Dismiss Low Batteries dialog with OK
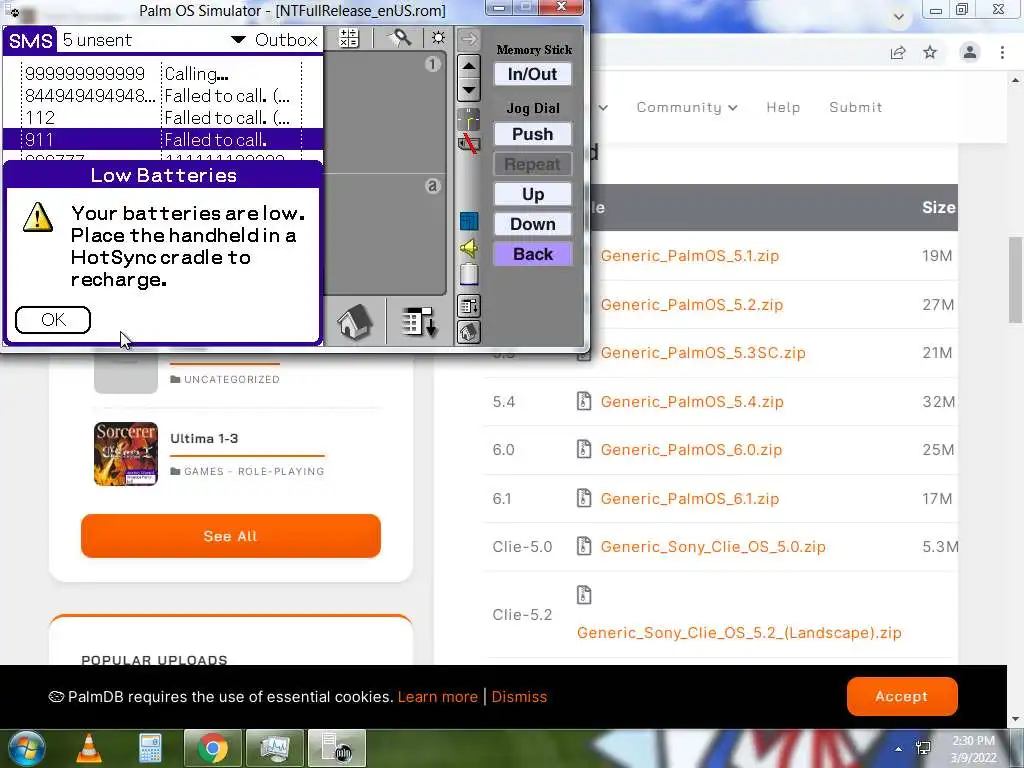This screenshot has width=1024, height=768. [x=53, y=319]
